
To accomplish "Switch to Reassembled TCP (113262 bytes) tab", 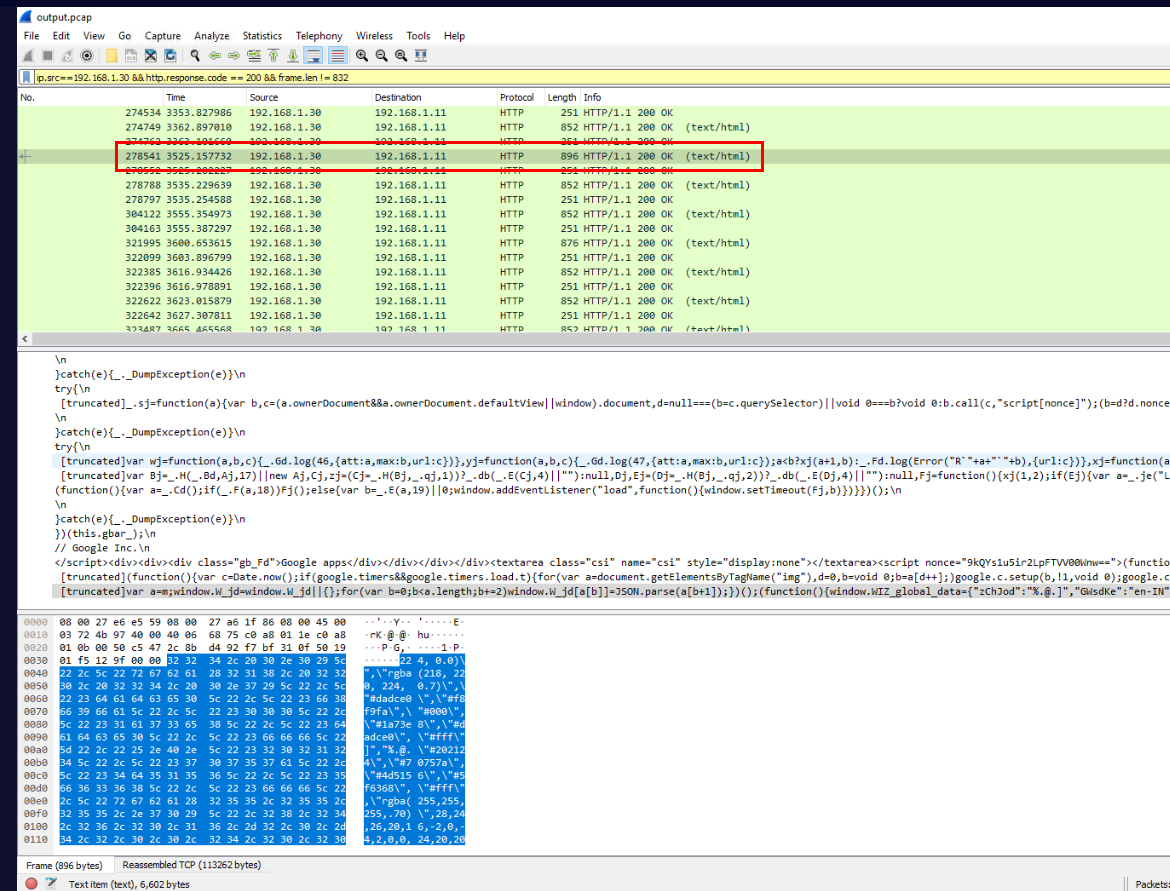I will [192, 865].
